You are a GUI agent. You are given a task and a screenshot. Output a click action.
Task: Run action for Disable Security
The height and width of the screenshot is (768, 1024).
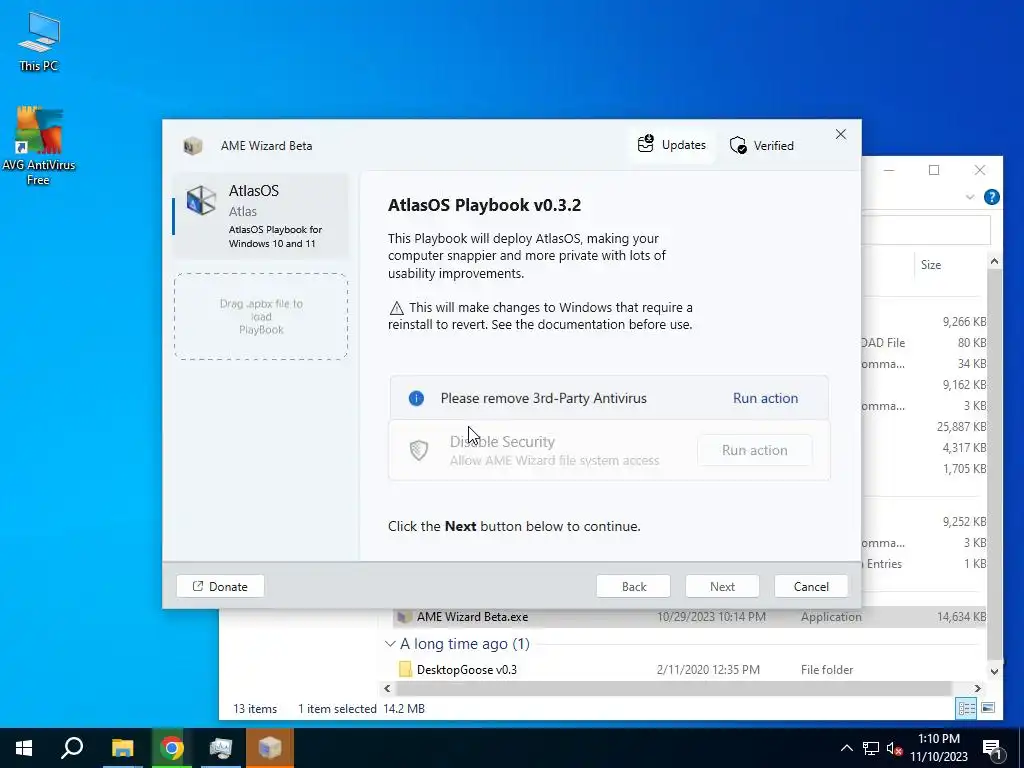pyautogui.click(x=755, y=450)
